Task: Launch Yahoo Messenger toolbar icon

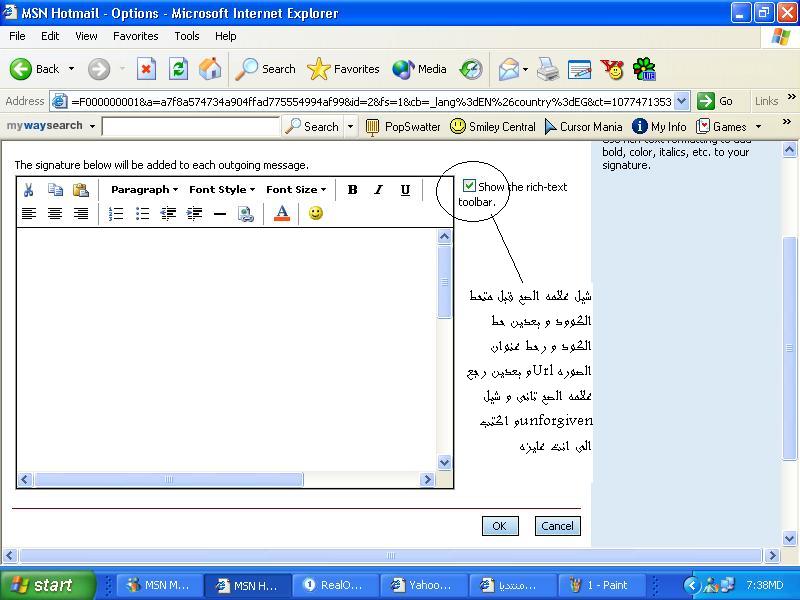Action: [x=612, y=69]
